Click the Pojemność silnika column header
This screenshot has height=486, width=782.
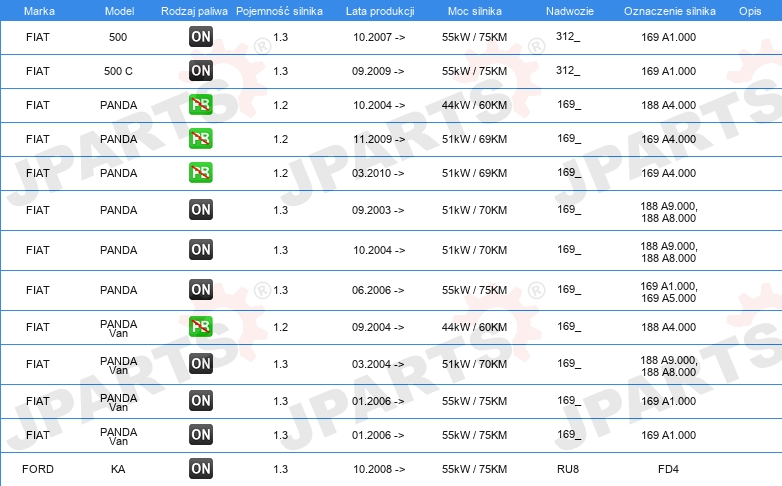coord(279,11)
